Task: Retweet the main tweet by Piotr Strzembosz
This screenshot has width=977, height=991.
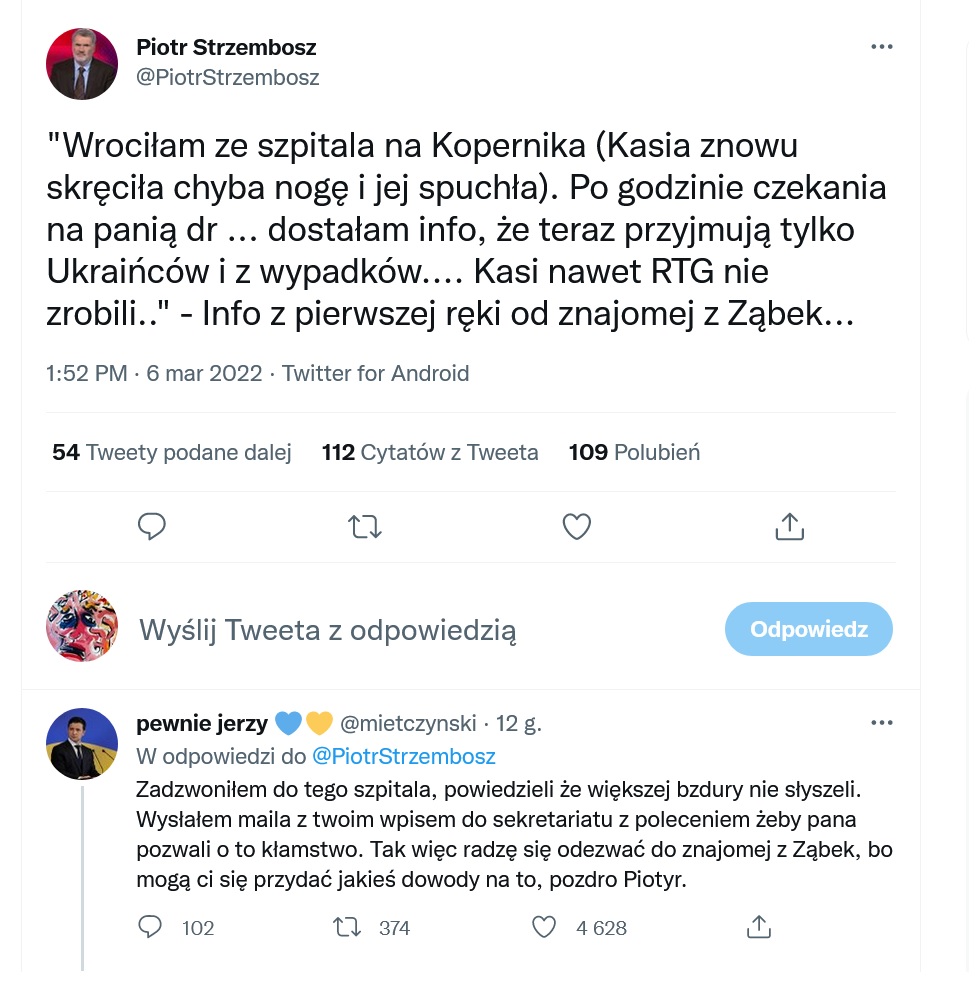Action: pos(365,526)
